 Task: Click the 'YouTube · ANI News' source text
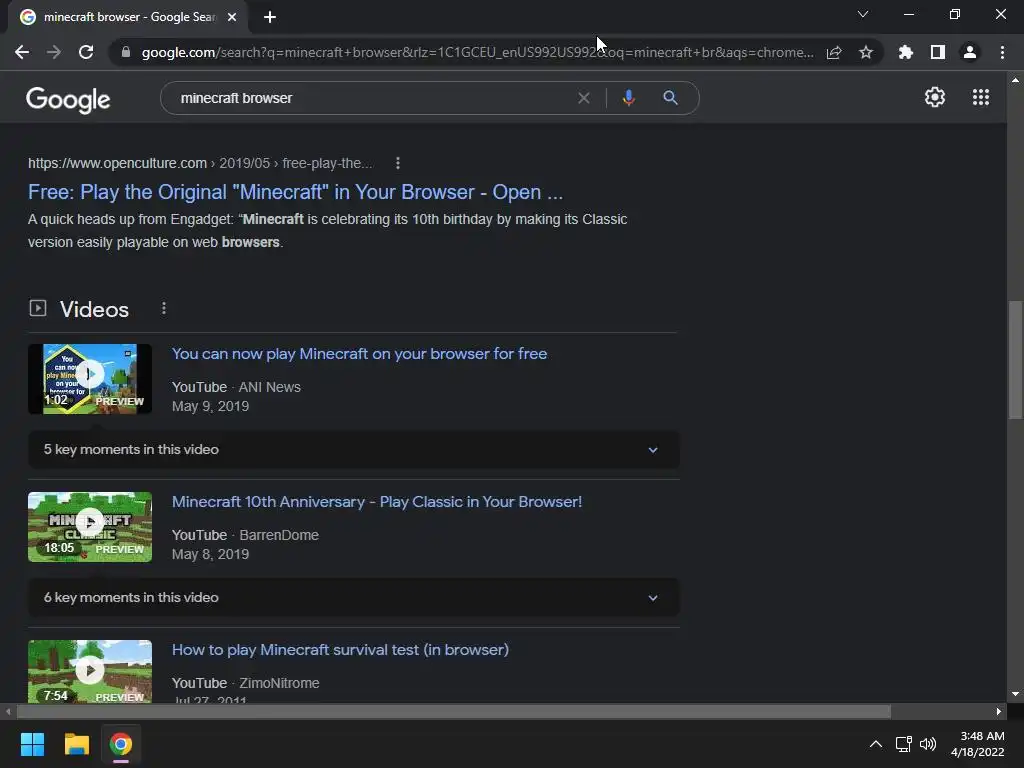236,387
